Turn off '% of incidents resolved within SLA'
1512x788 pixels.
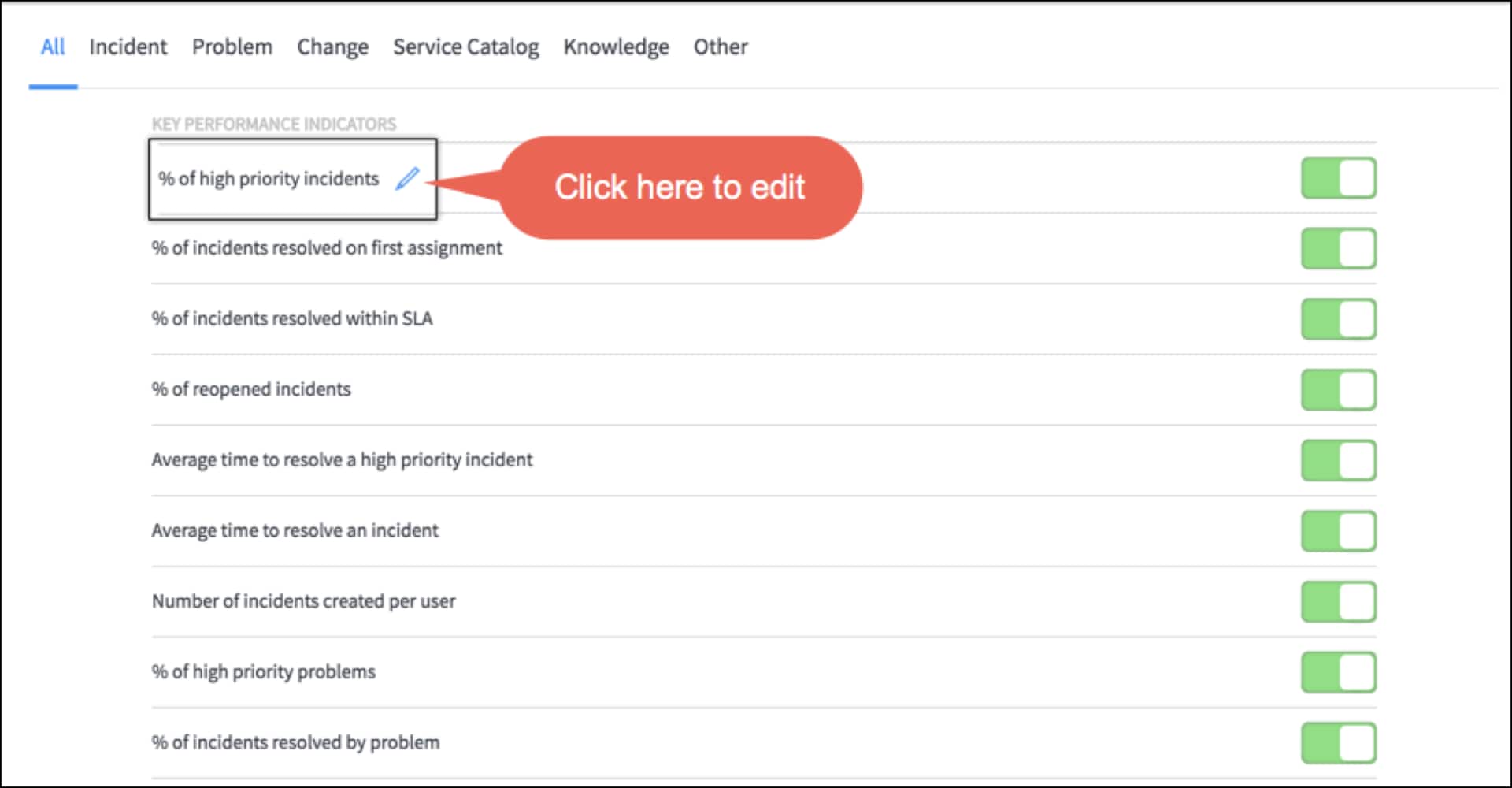1338,319
